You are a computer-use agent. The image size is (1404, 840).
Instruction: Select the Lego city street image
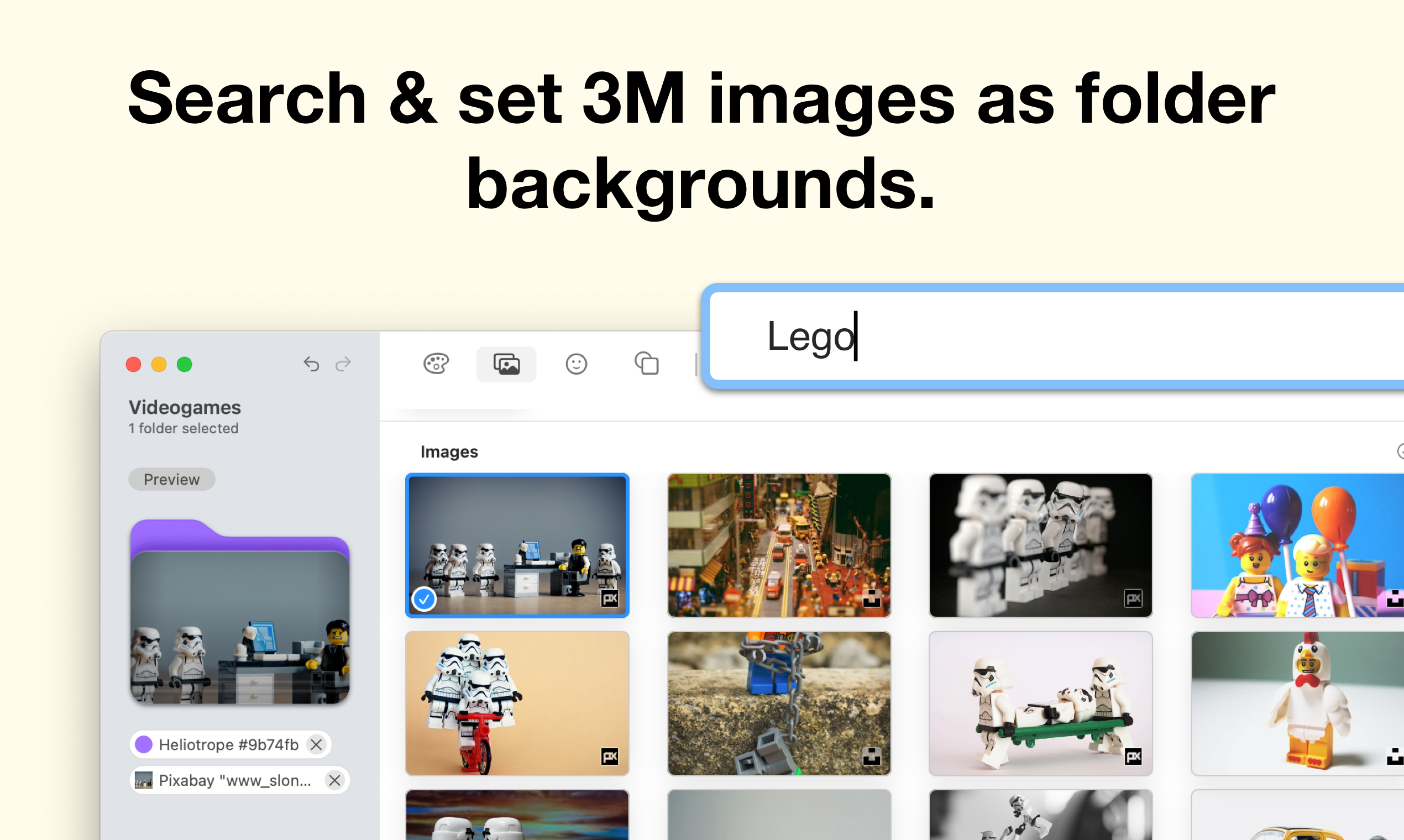pos(779,545)
